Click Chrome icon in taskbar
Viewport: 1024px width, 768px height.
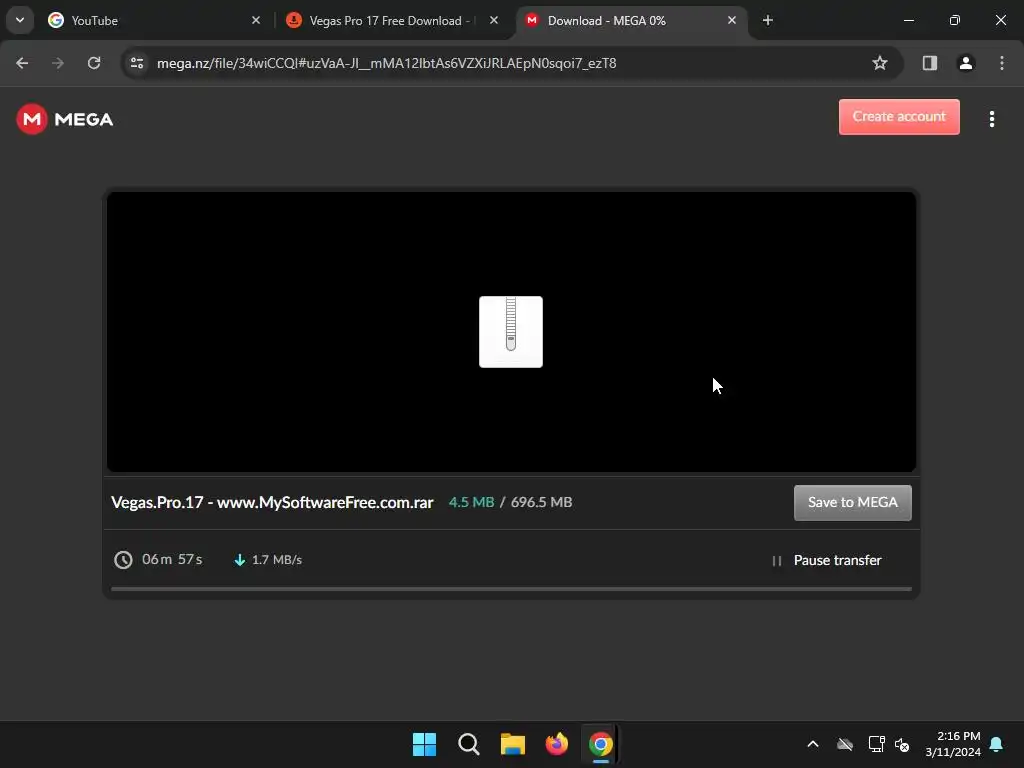click(601, 744)
